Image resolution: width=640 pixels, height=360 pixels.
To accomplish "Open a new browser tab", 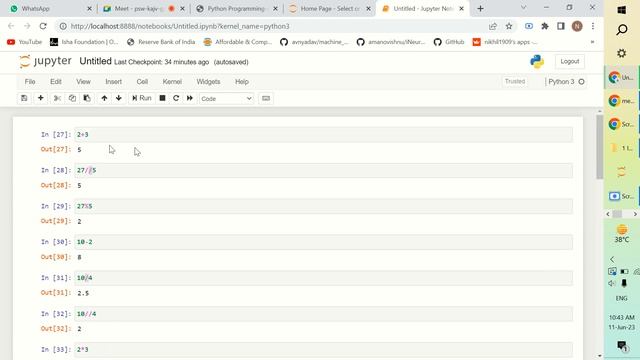I will click(x=480, y=9).
